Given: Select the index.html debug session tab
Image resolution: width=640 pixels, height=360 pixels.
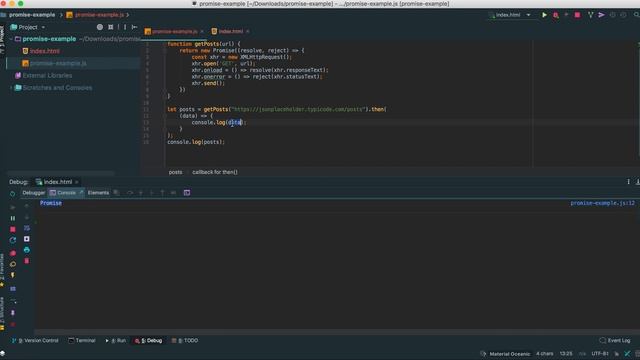Looking at the screenshot, I should [57, 182].
